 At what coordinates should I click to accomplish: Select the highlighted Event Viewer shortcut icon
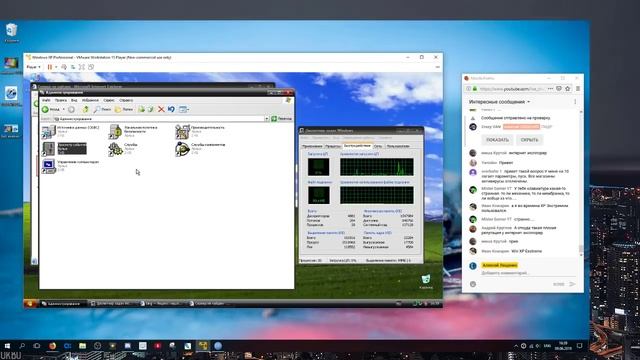tap(49, 149)
